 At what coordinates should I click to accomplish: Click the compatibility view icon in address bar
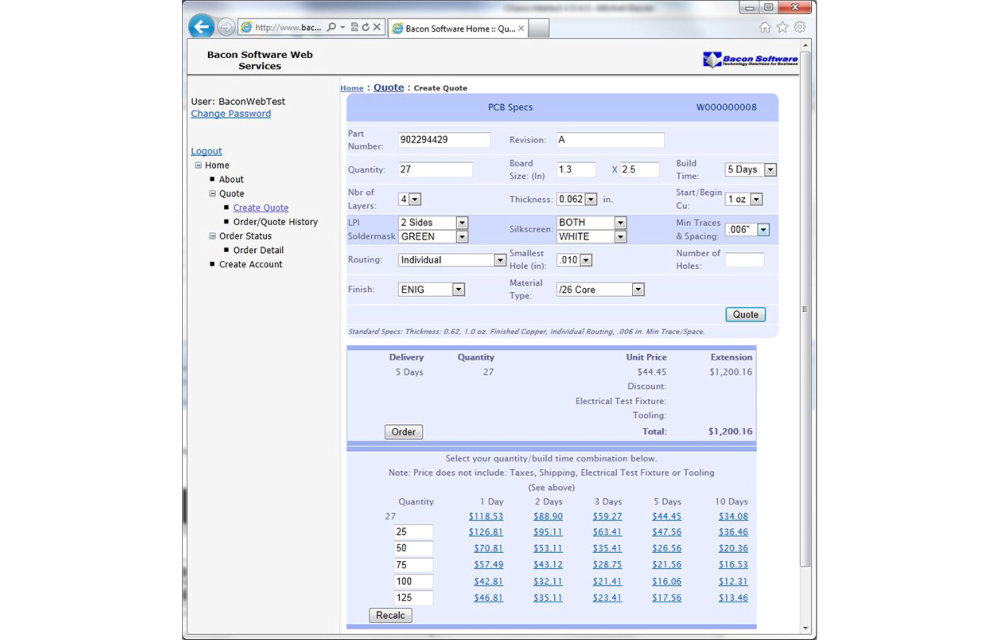354,27
